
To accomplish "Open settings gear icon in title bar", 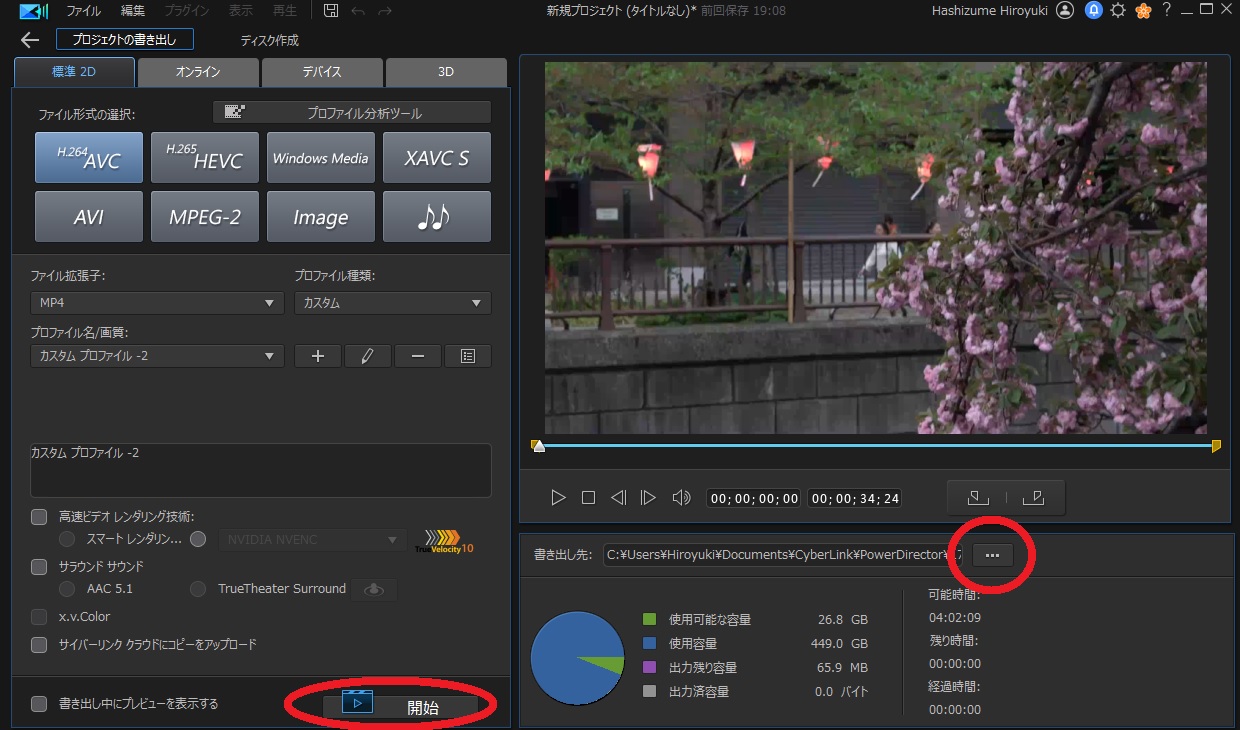I will pos(1118,11).
